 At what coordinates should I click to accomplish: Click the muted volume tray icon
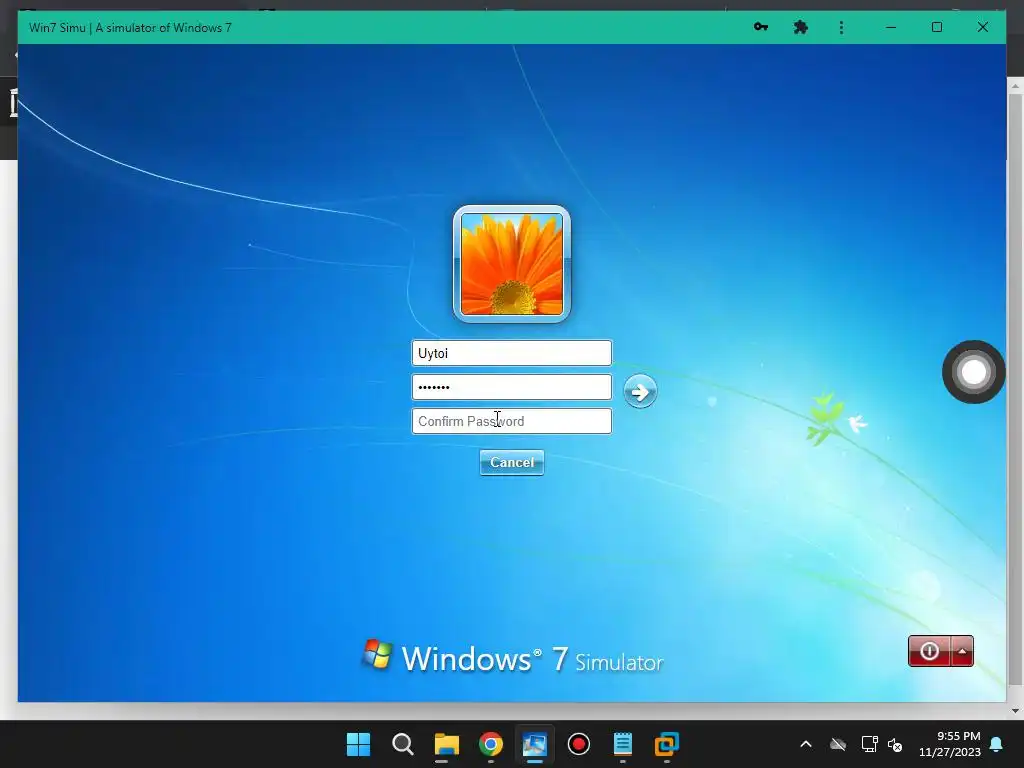point(895,744)
